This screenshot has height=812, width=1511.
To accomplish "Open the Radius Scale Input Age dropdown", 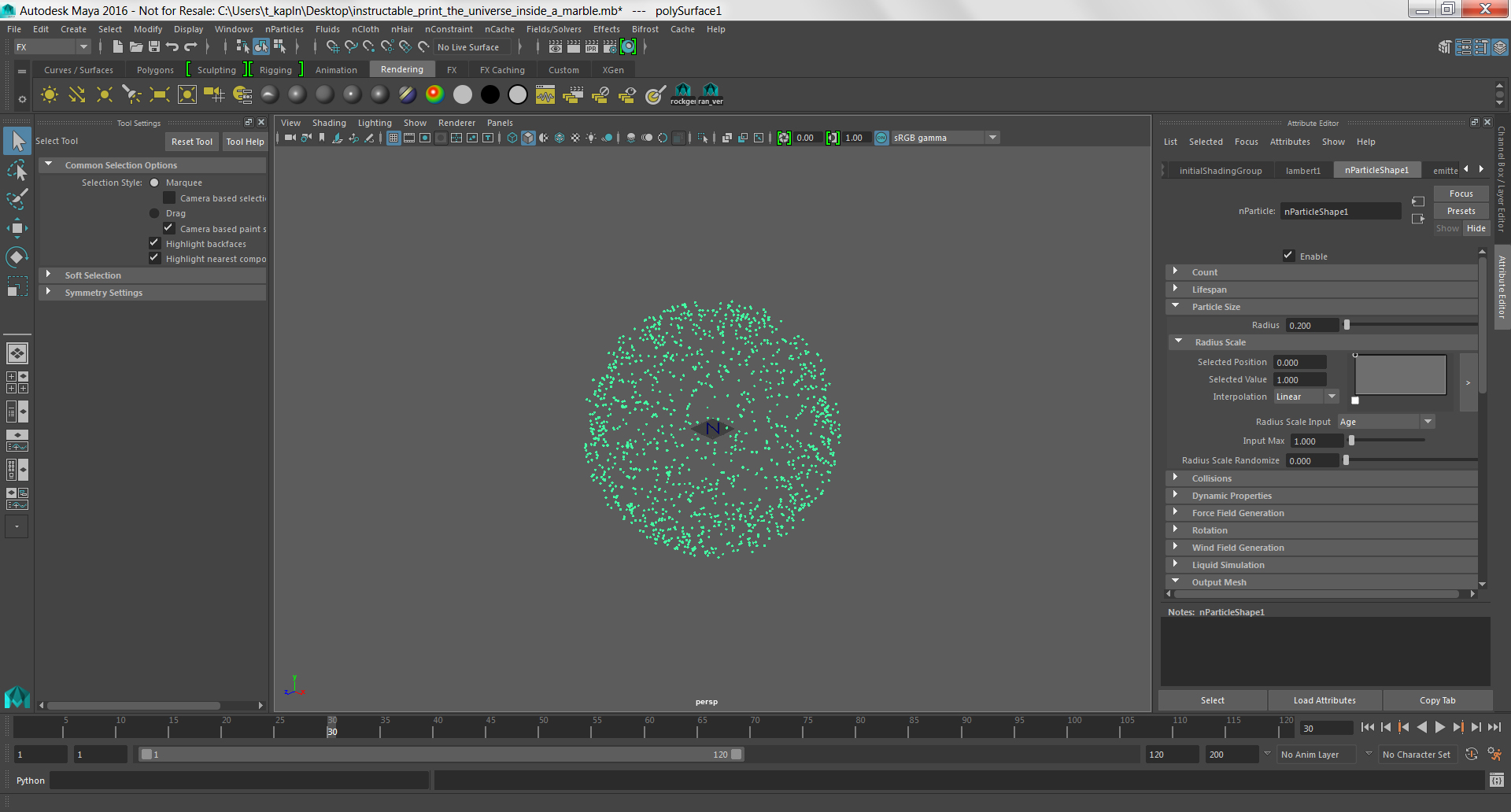I will [x=1387, y=422].
